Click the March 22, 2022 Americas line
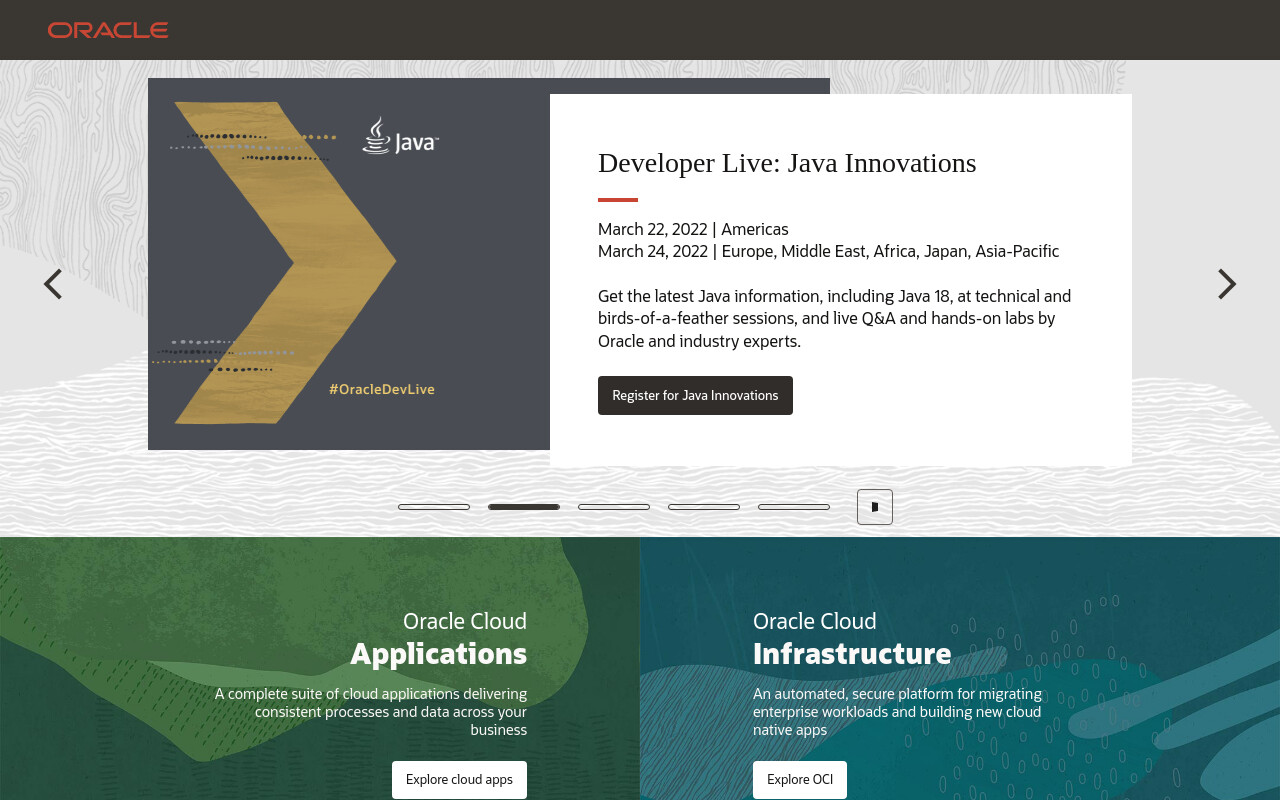 click(693, 229)
